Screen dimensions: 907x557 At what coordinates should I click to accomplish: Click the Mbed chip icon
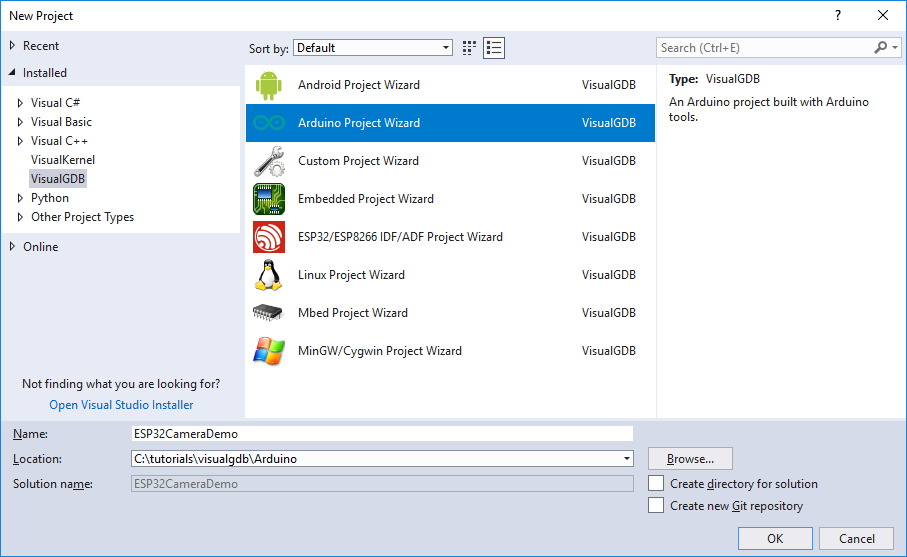pyautogui.click(x=268, y=313)
